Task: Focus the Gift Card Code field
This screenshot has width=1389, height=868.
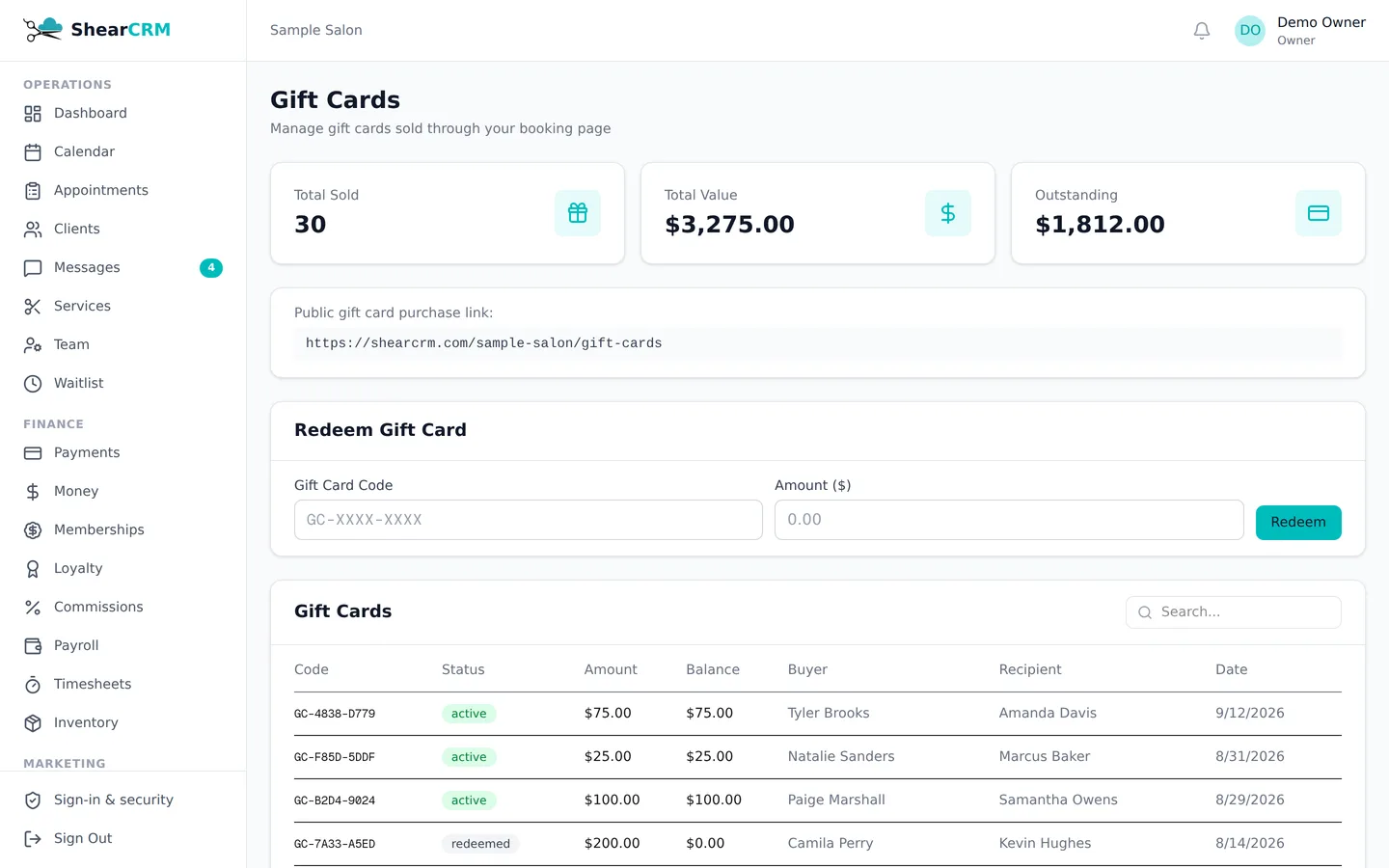Action: pos(529,520)
